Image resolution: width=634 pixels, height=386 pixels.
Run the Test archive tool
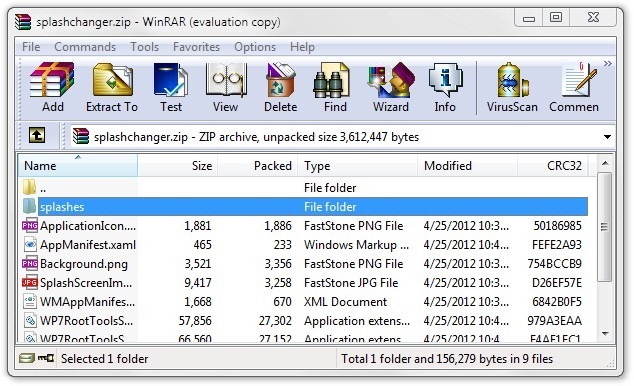coord(171,87)
